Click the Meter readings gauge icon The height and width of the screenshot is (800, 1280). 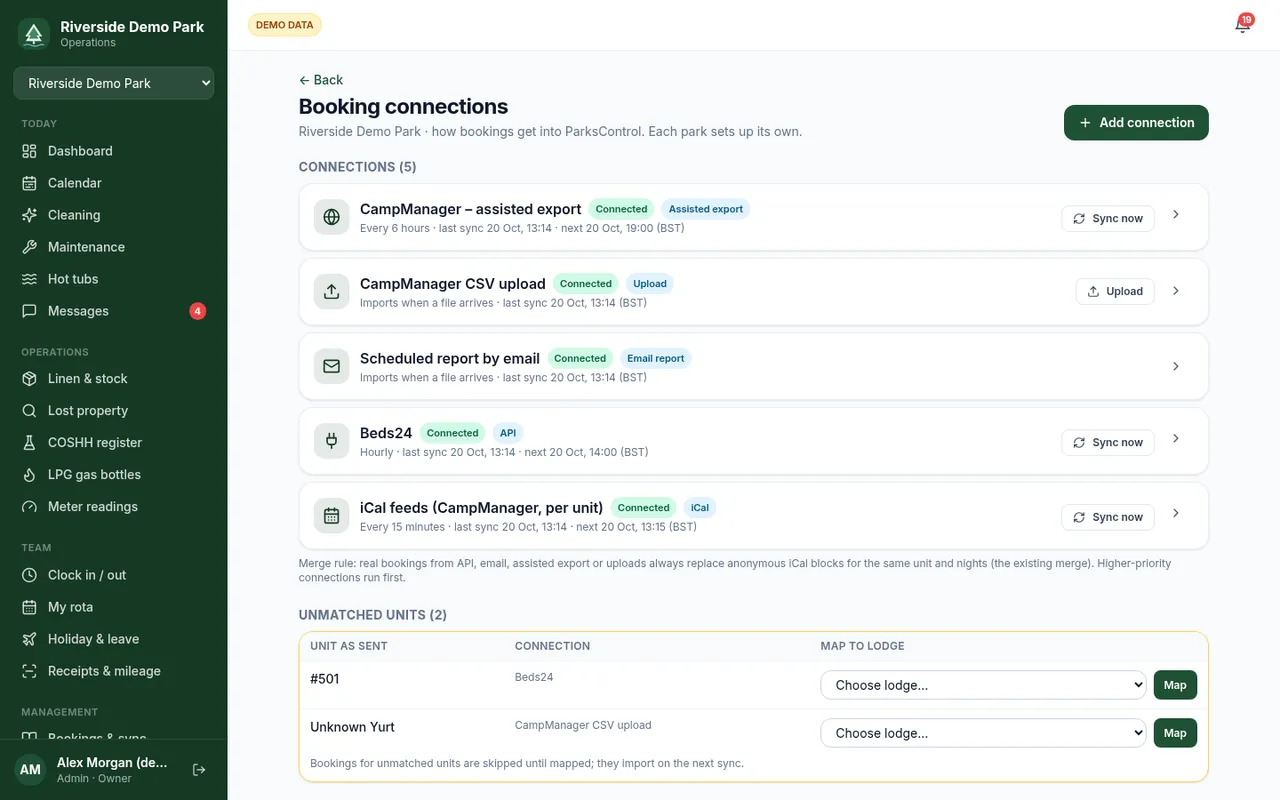[x=29, y=507]
